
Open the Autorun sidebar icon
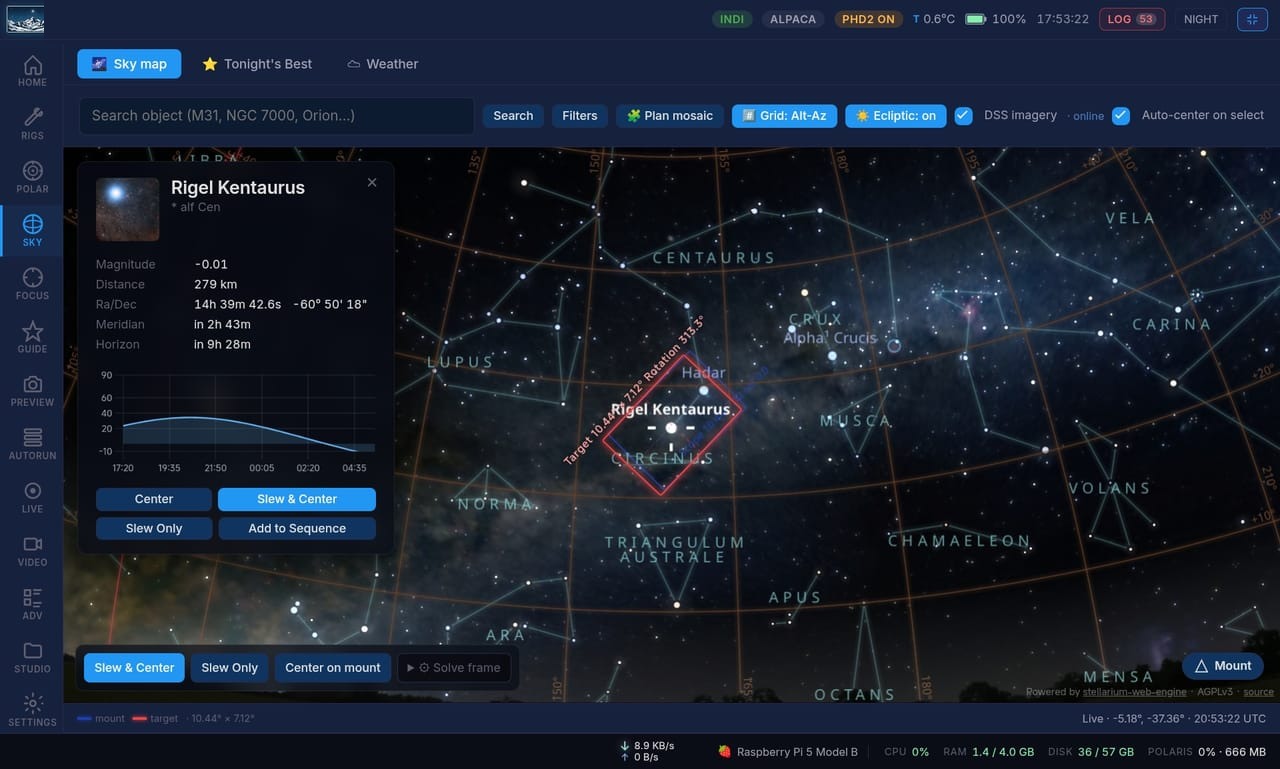tap(32, 444)
